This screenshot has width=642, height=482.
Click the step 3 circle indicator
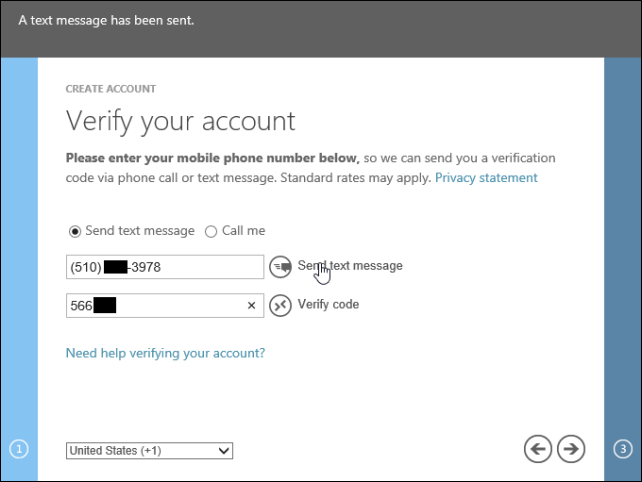623,449
